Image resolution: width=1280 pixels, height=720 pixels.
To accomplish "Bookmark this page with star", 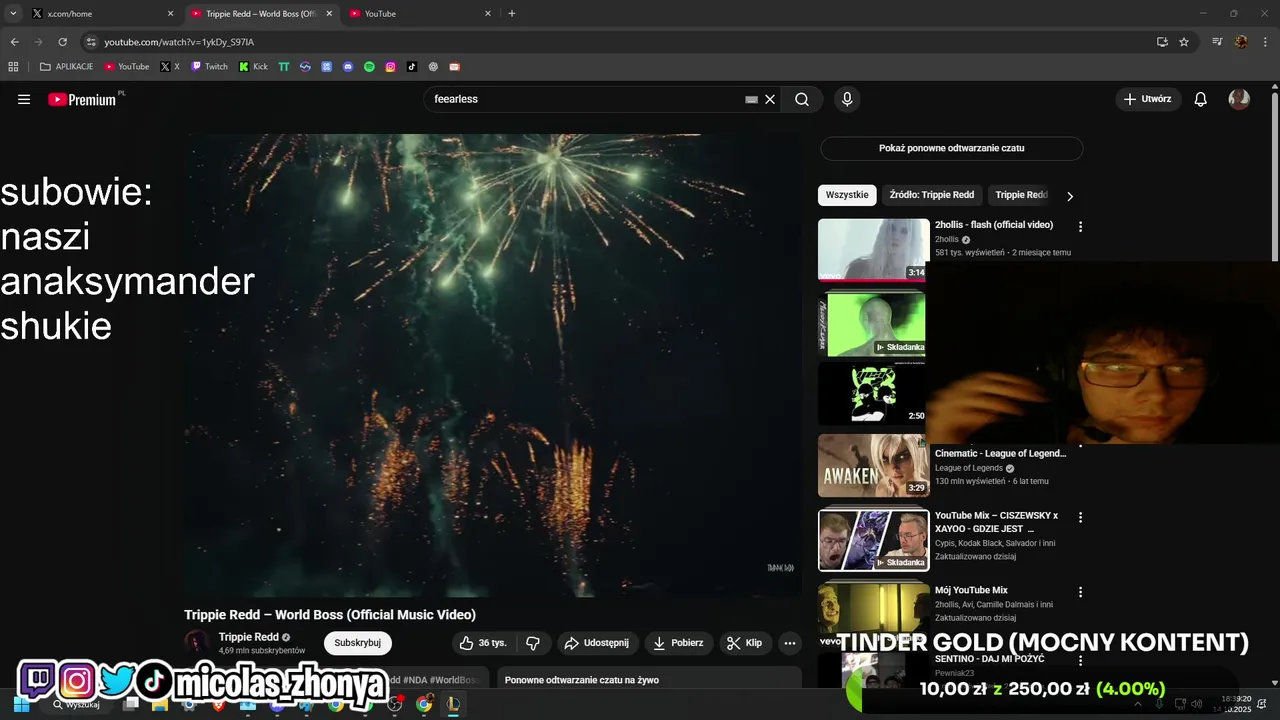I will click(x=1184, y=42).
